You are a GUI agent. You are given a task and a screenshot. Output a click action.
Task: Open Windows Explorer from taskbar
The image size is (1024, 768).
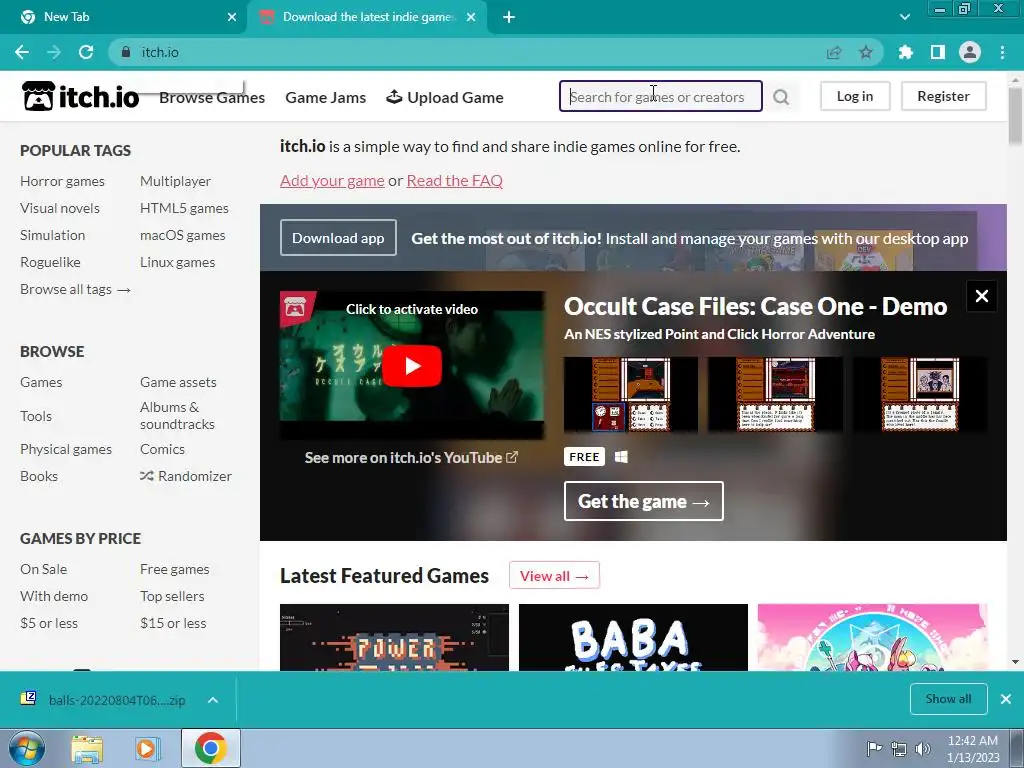[88, 748]
